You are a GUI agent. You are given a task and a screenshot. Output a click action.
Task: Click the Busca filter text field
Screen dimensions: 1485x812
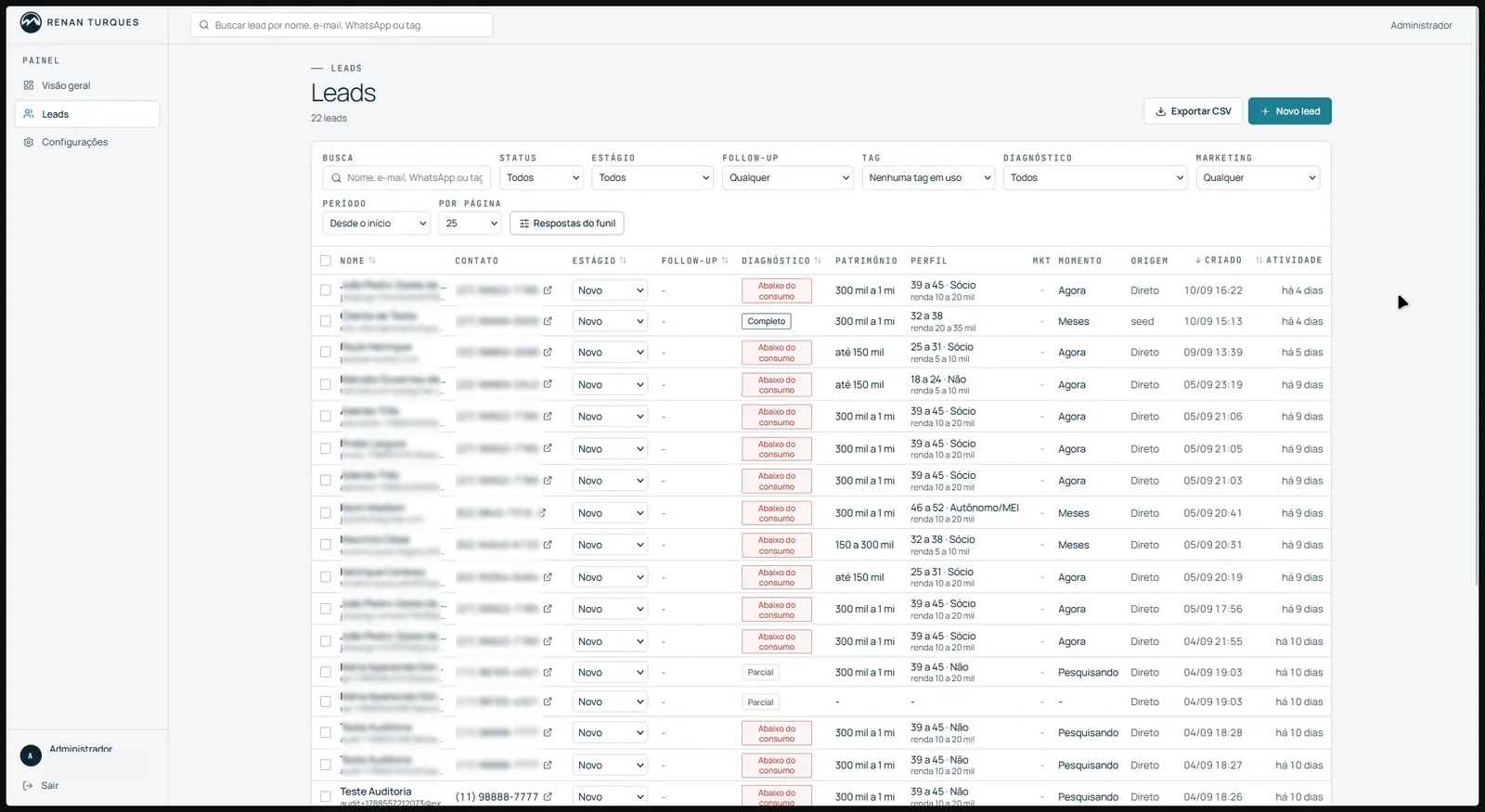(407, 178)
